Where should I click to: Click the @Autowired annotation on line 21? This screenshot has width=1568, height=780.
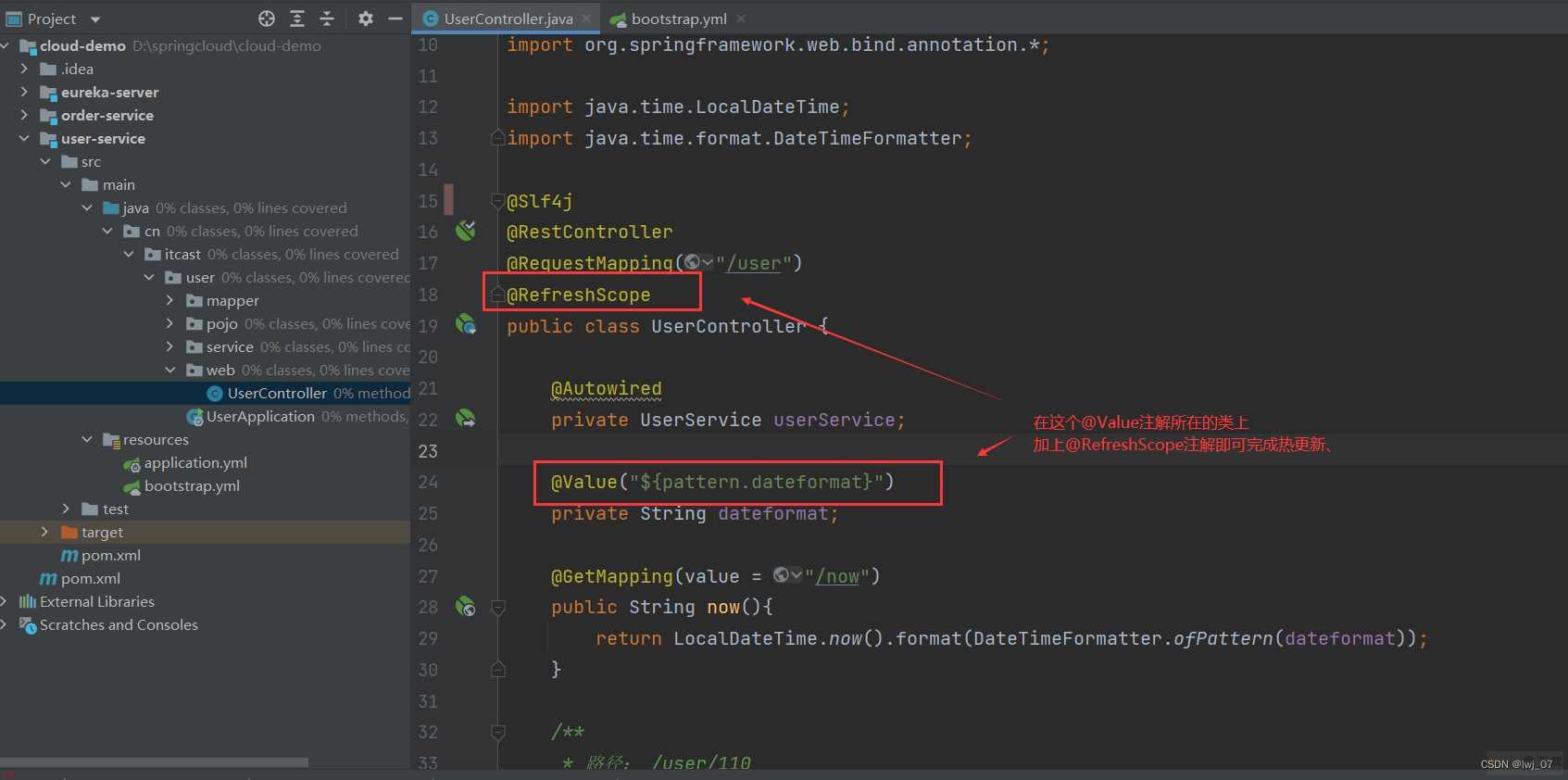click(607, 388)
